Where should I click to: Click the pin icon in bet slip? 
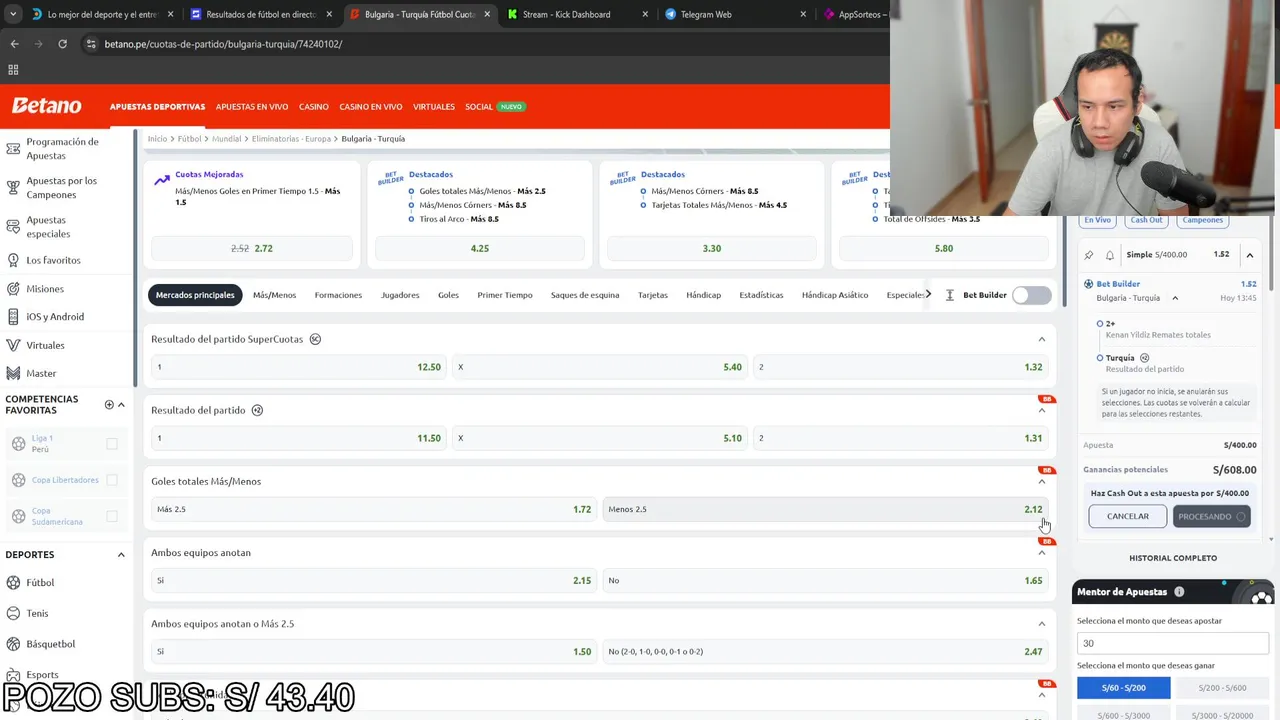coord(1089,255)
